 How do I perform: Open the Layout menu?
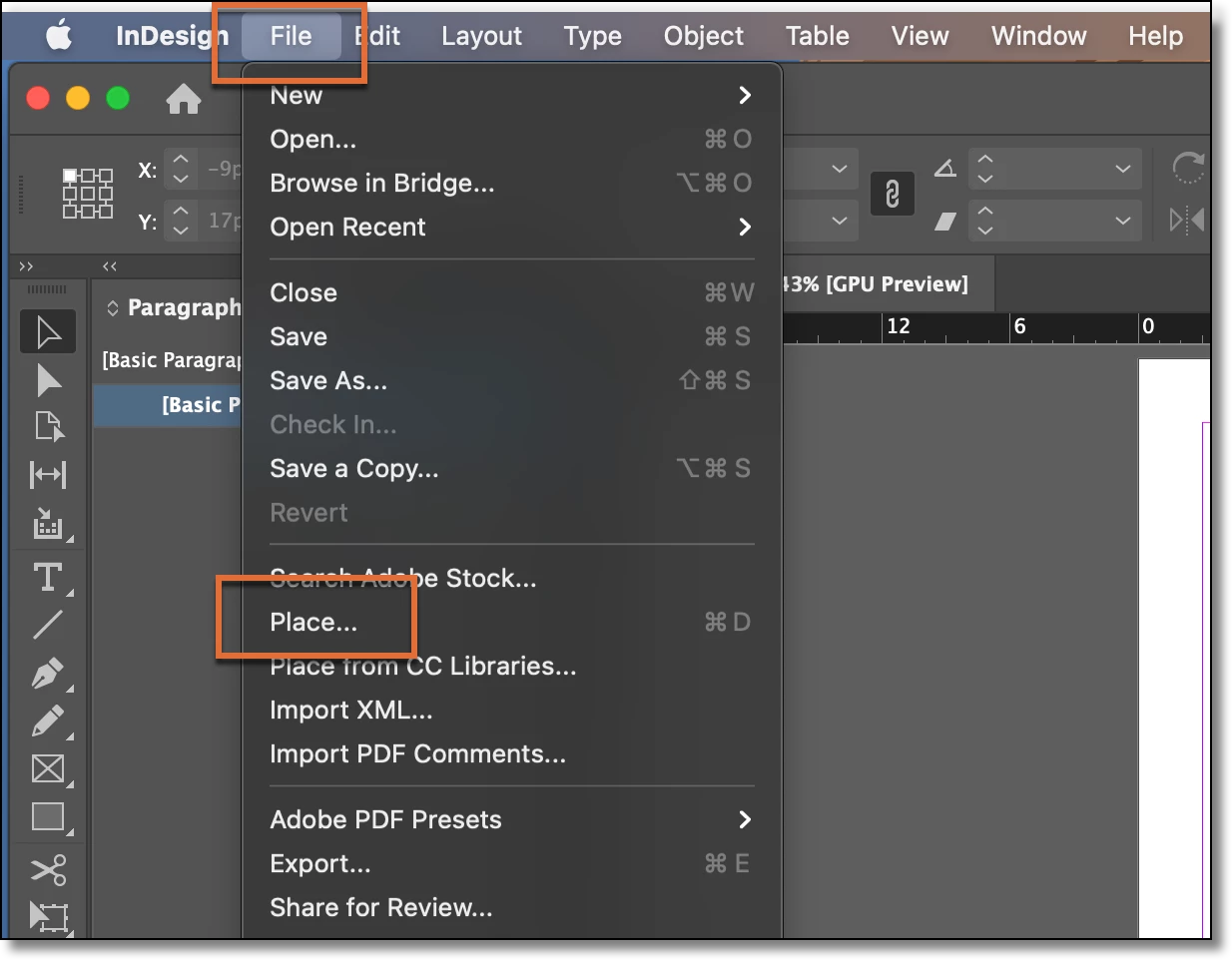point(481,36)
